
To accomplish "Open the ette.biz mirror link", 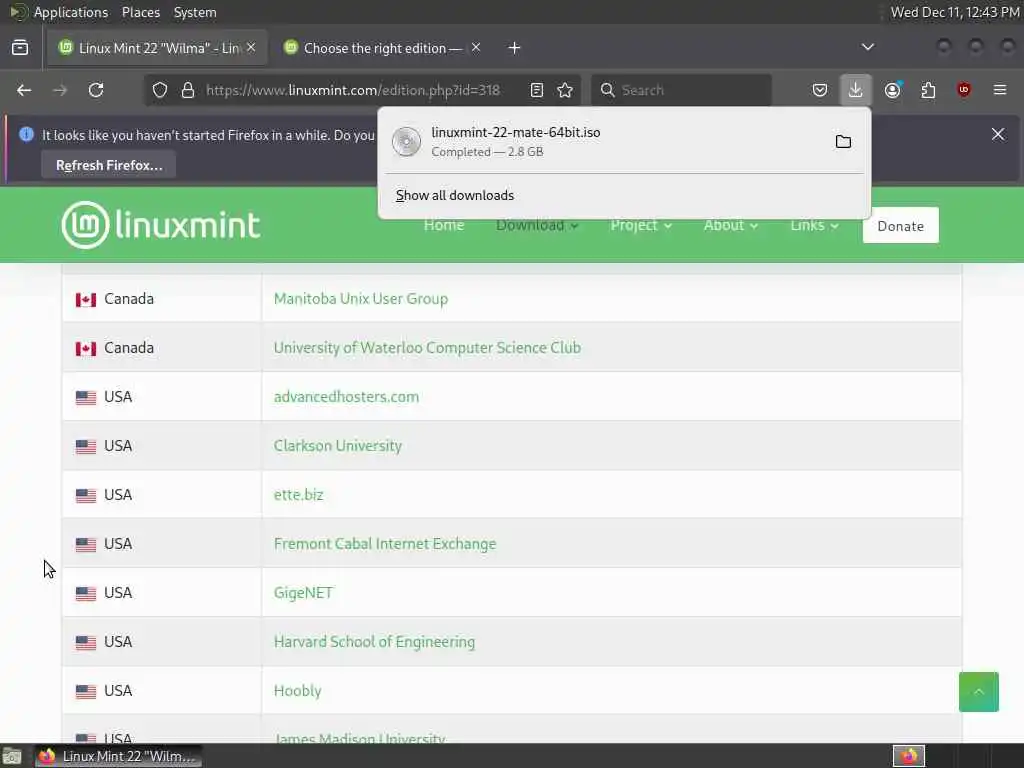I will point(298,495).
